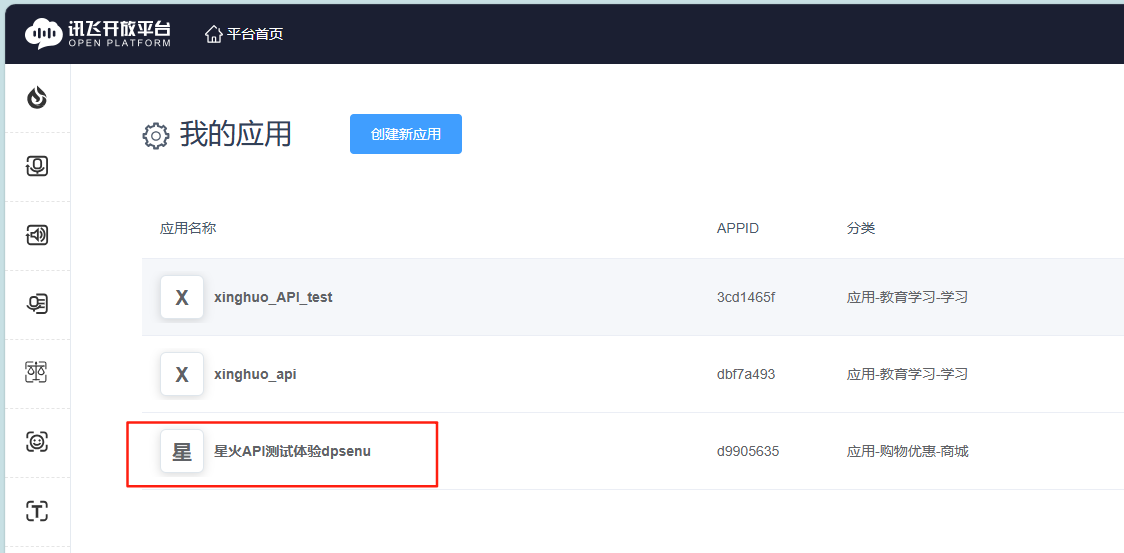Open the chat document sidebar icon
The image size is (1124, 553).
tap(37, 304)
